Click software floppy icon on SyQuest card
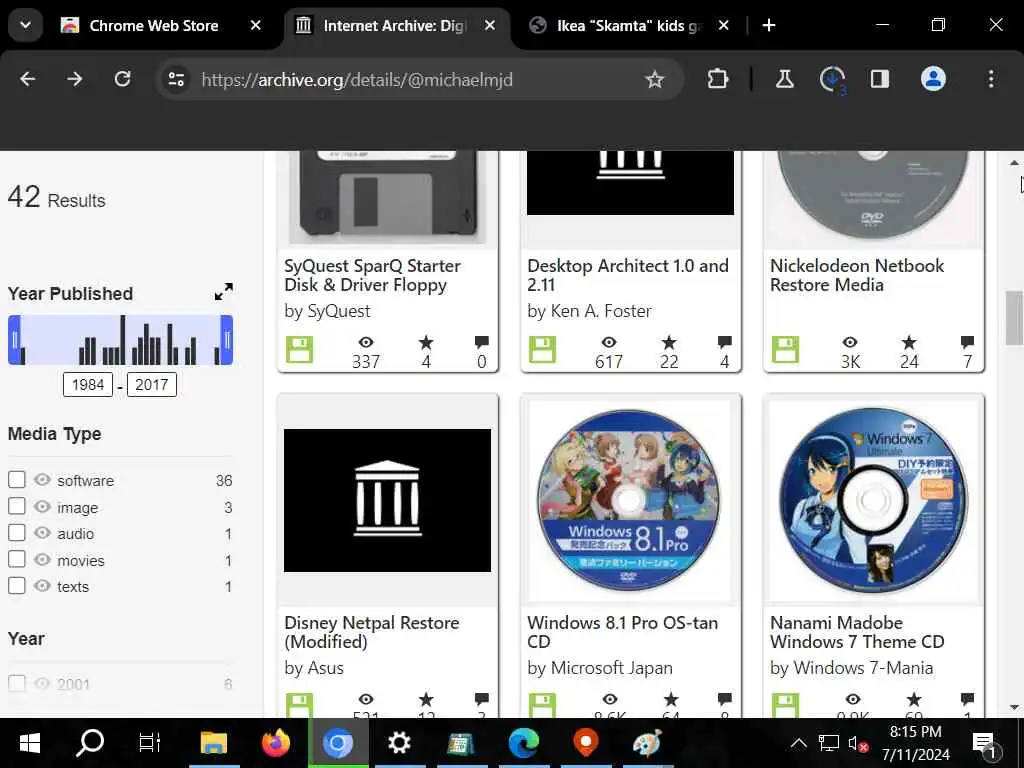 tap(299, 349)
